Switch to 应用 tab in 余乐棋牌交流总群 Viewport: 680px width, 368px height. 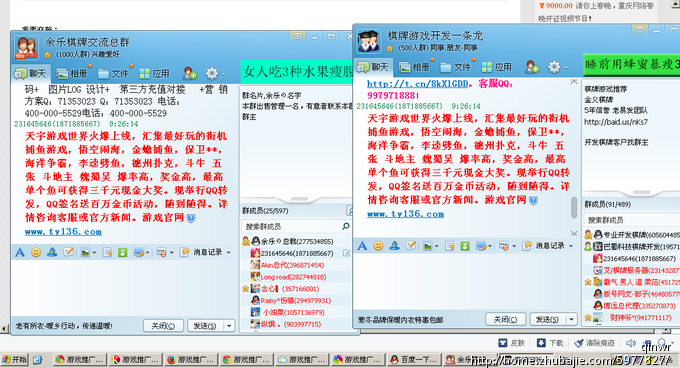pyautogui.click(x=154, y=74)
